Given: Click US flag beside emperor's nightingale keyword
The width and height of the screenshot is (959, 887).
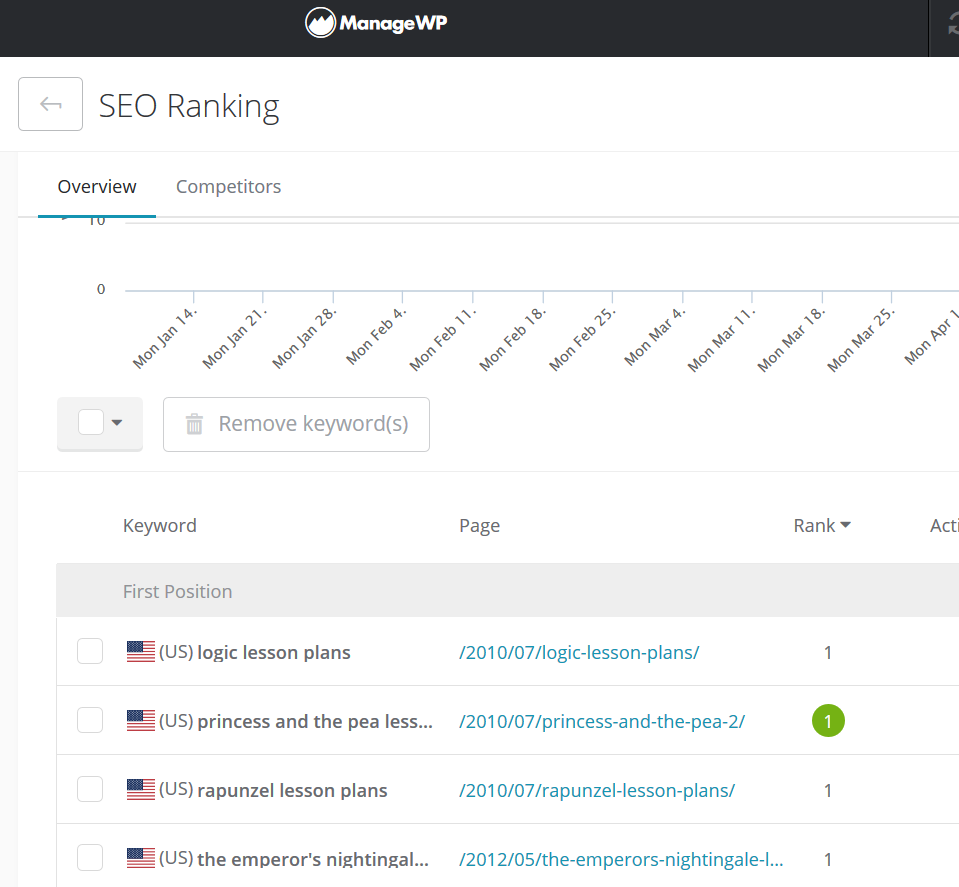Looking at the screenshot, I should [x=141, y=858].
